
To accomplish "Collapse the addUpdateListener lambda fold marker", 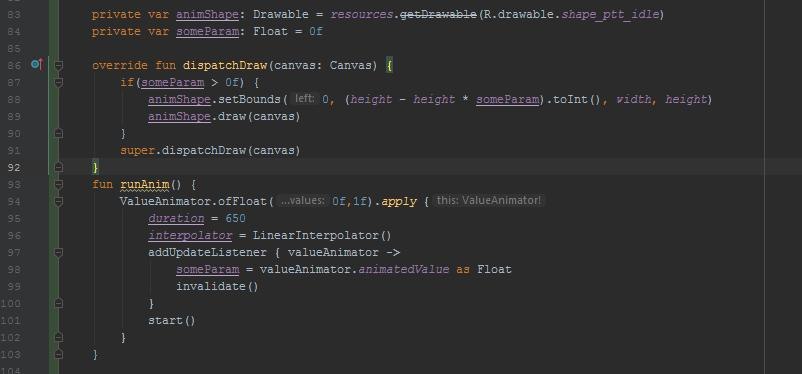I will point(58,252).
